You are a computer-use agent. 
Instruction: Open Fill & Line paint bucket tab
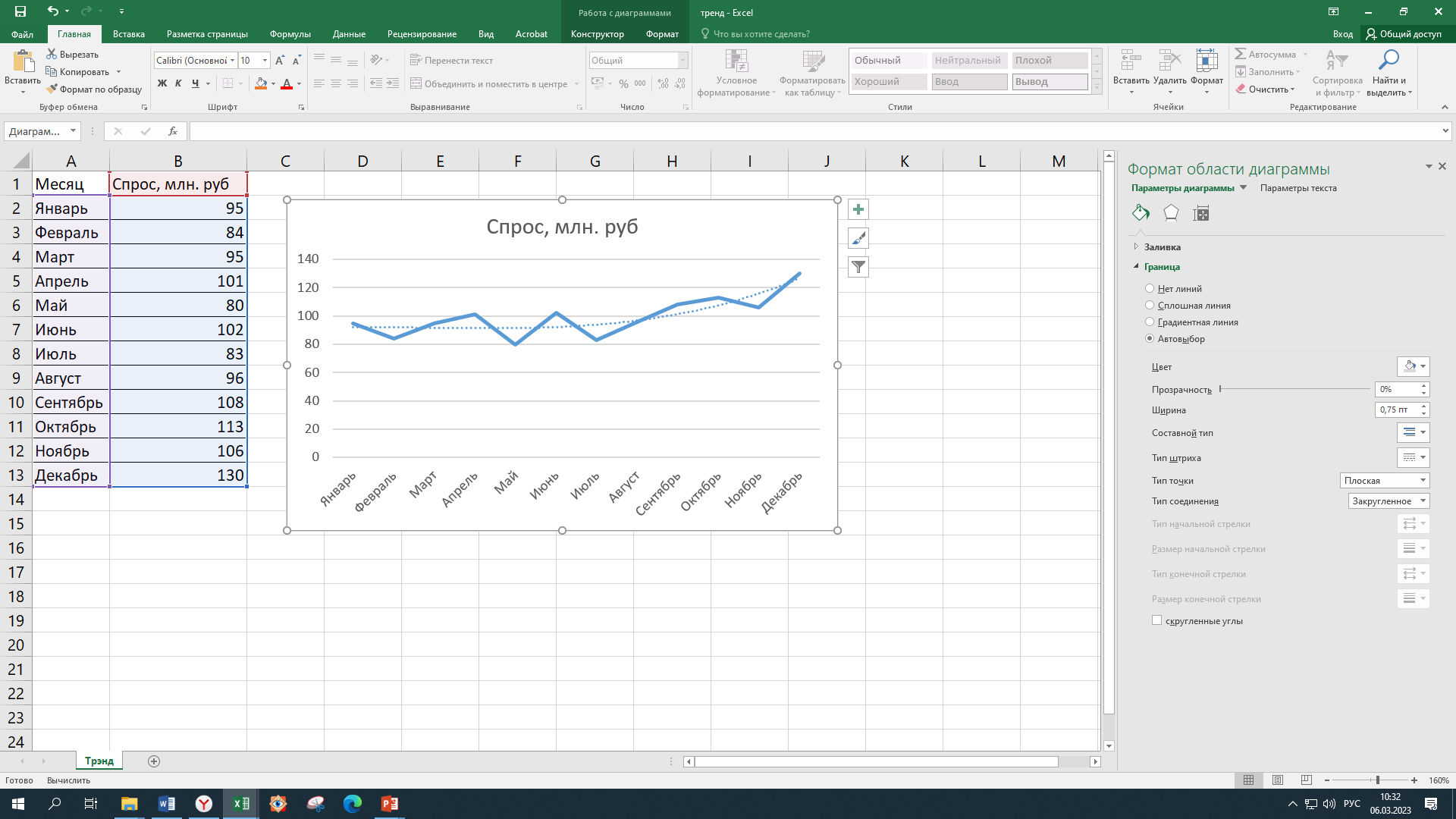(x=1140, y=213)
